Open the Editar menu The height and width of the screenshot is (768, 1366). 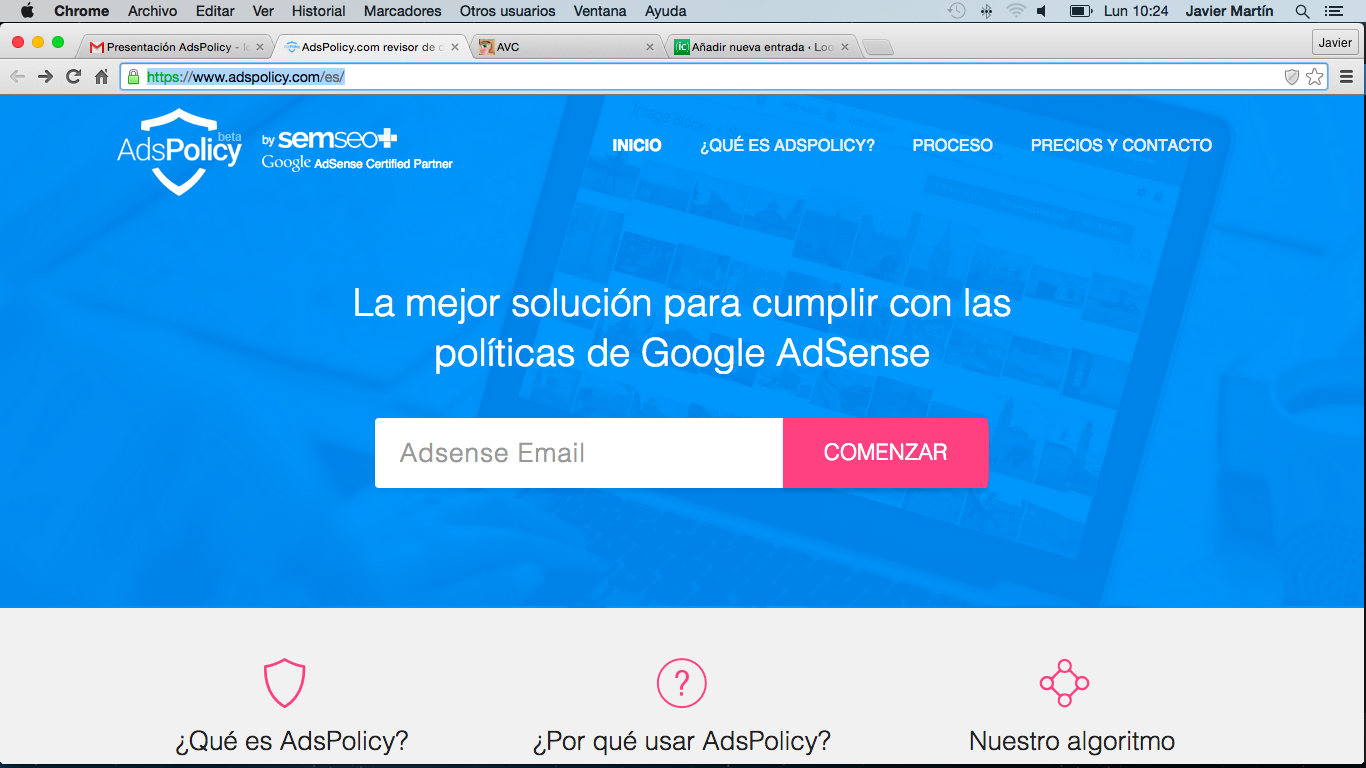(x=214, y=11)
